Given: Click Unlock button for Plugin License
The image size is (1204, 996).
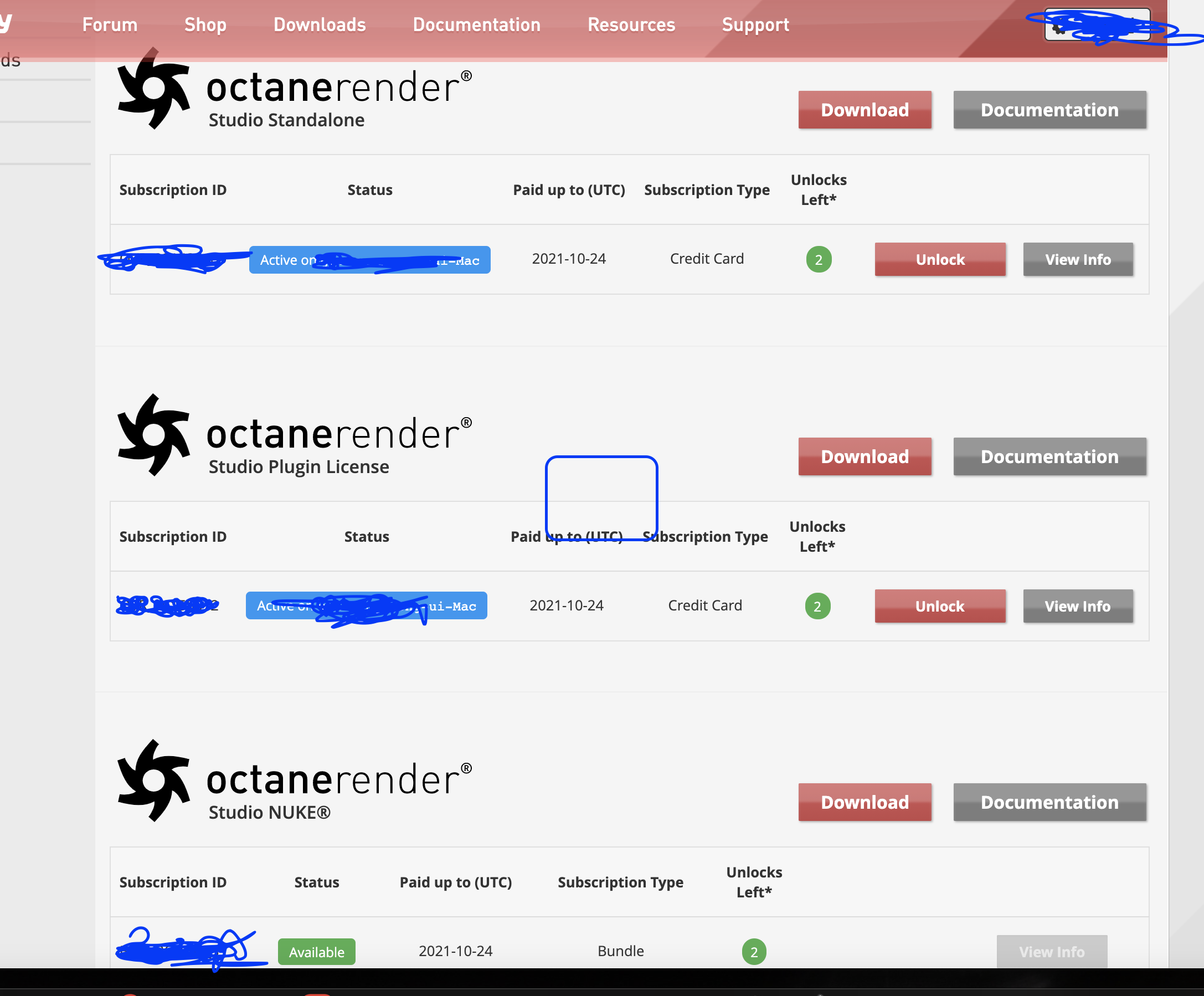Looking at the screenshot, I should pyautogui.click(x=940, y=605).
